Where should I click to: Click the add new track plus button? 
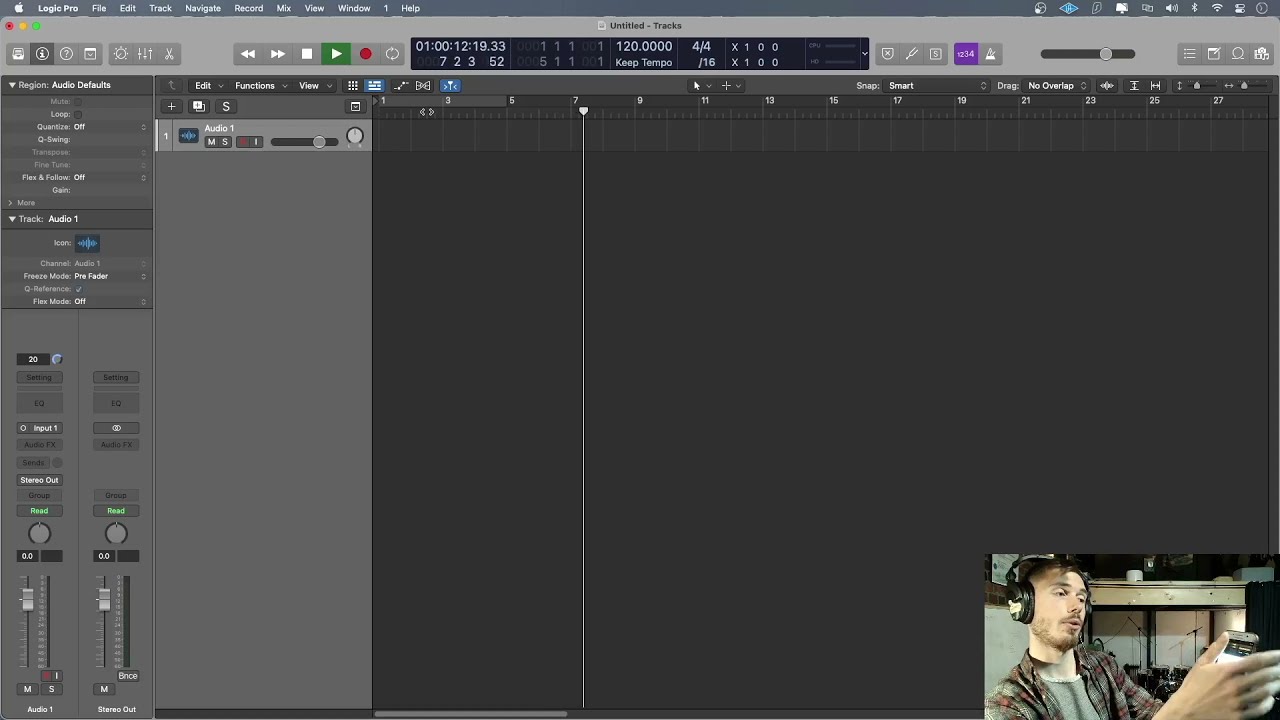(171, 106)
